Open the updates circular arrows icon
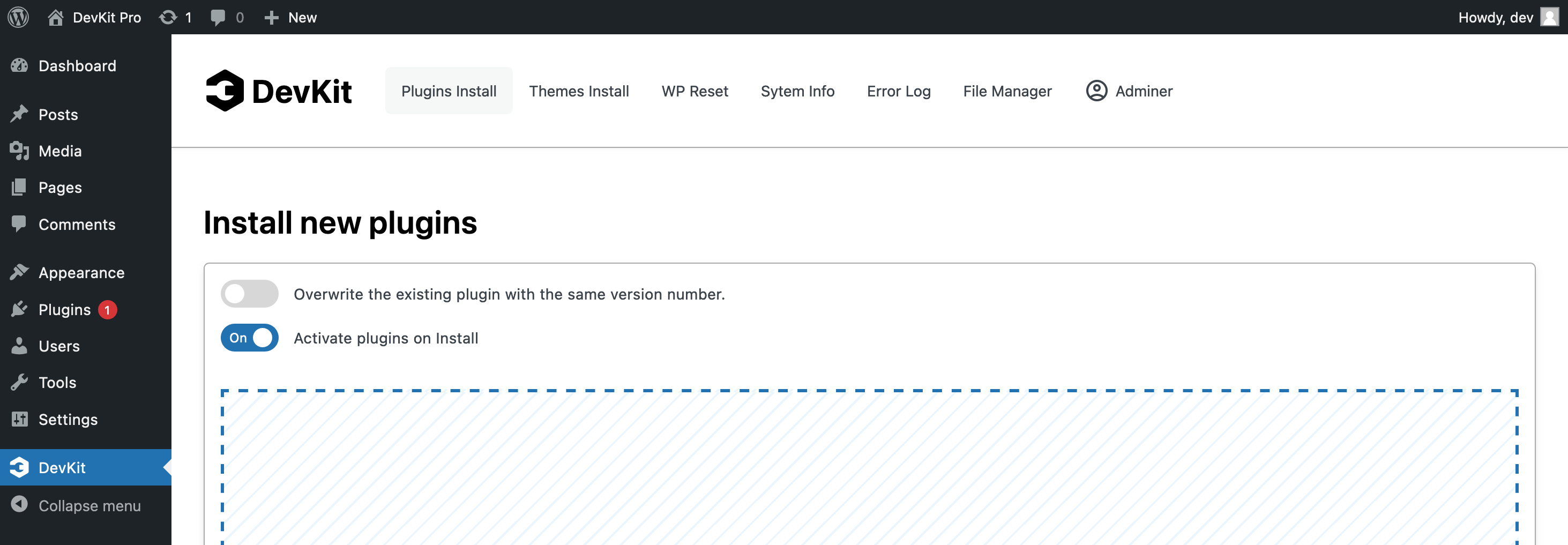 (168, 17)
